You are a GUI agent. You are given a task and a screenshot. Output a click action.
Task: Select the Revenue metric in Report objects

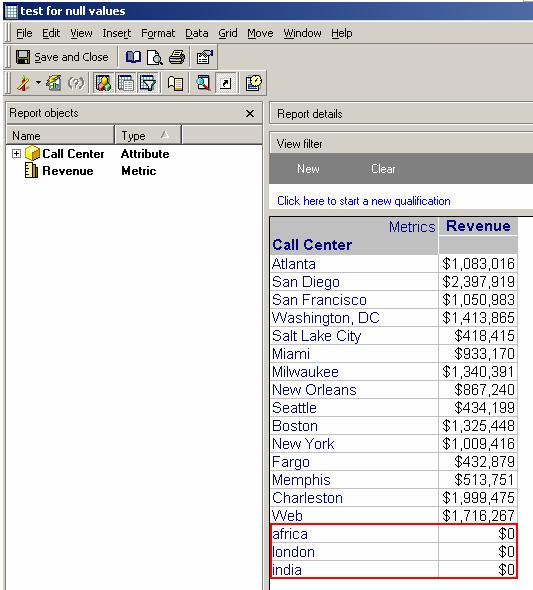coord(68,171)
